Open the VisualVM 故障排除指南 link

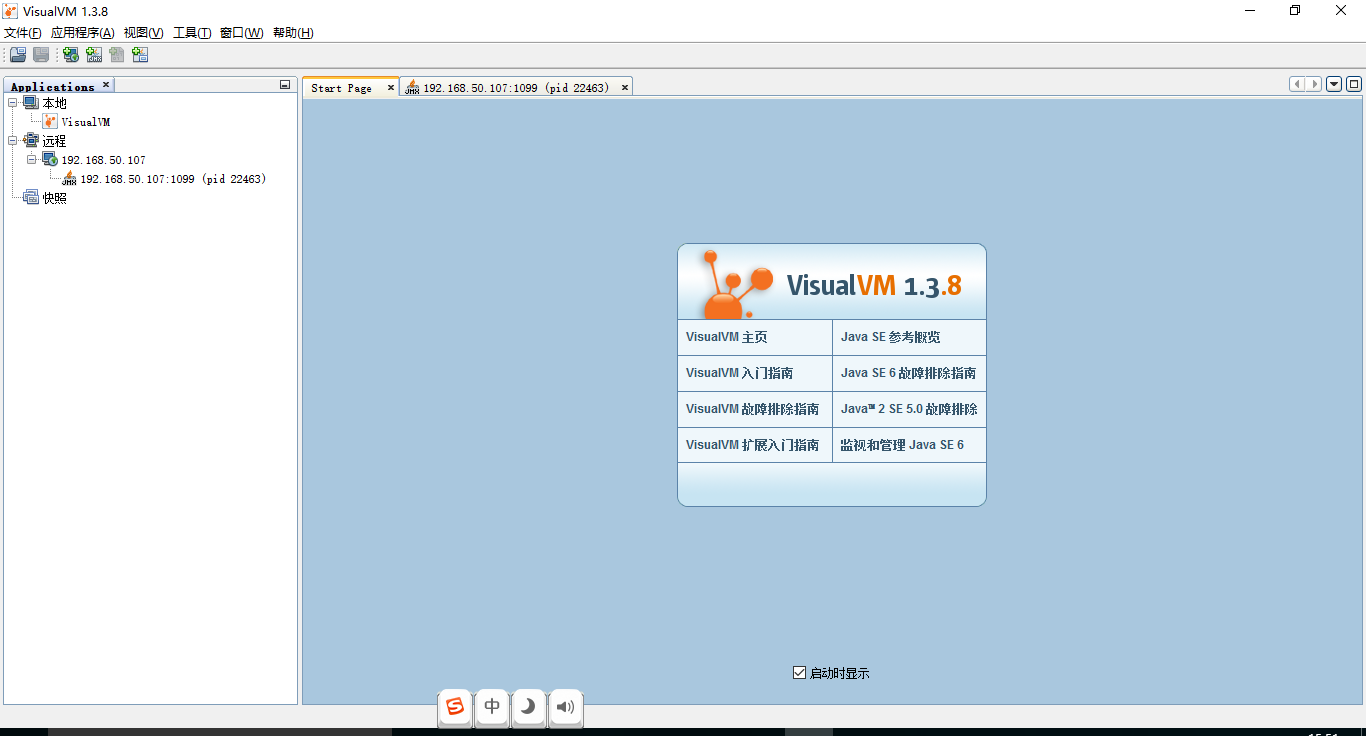[752, 409]
